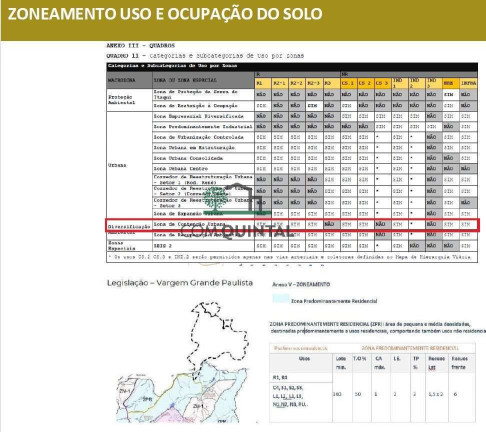Click the 'Zona Predominantemente Residencial' legend label
The height and width of the screenshot is (432, 486).
pyautogui.click(x=334, y=301)
